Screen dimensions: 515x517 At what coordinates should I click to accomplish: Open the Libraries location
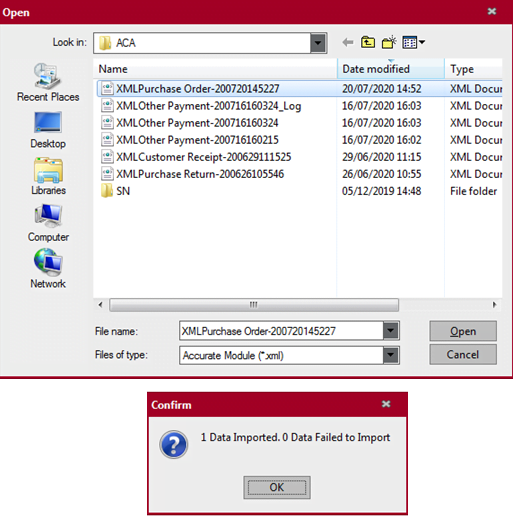coord(48,176)
